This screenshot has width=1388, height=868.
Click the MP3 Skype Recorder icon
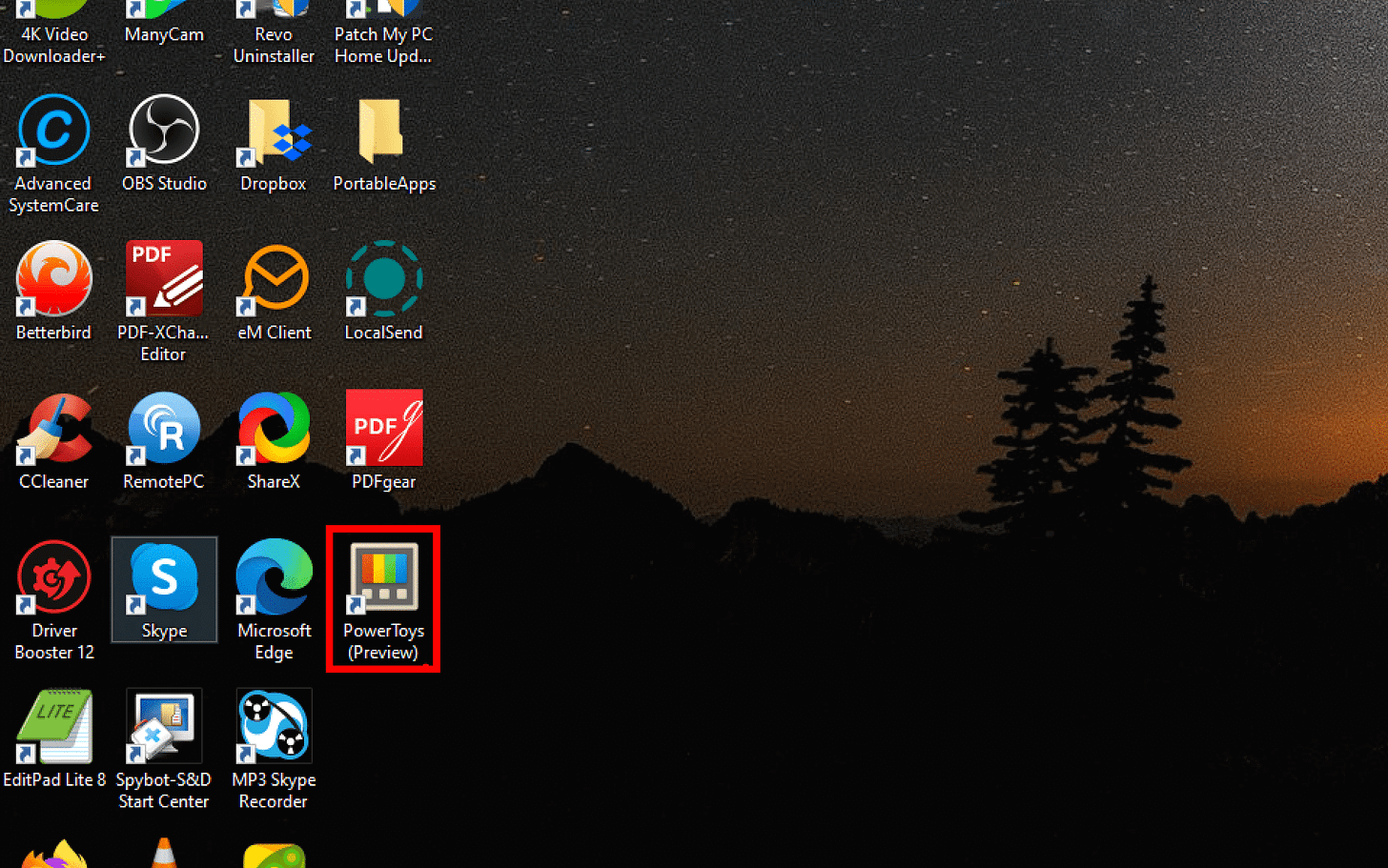(274, 748)
